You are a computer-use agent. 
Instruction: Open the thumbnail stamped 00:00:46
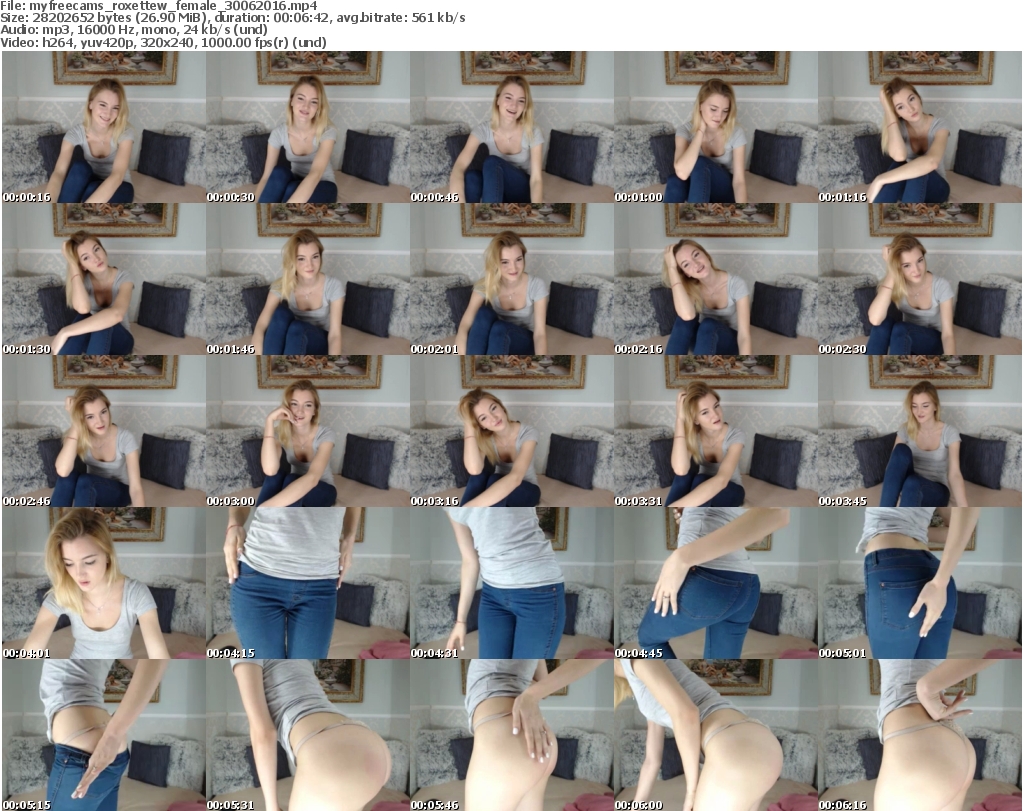(x=511, y=127)
